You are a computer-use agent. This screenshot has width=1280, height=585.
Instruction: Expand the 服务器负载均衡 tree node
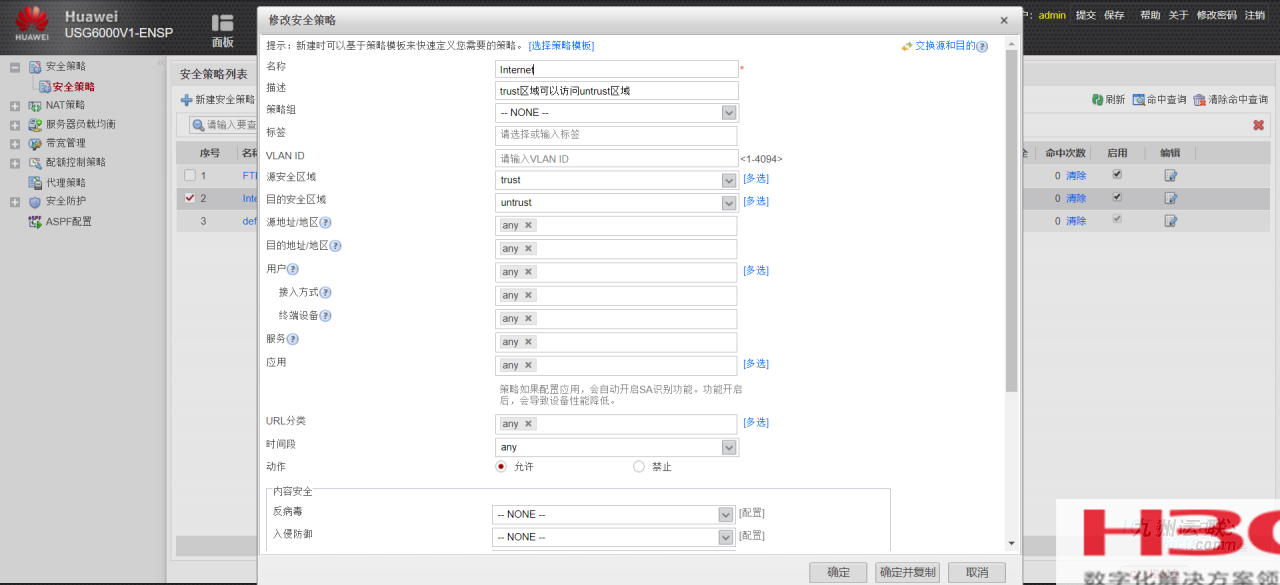coord(15,125)
